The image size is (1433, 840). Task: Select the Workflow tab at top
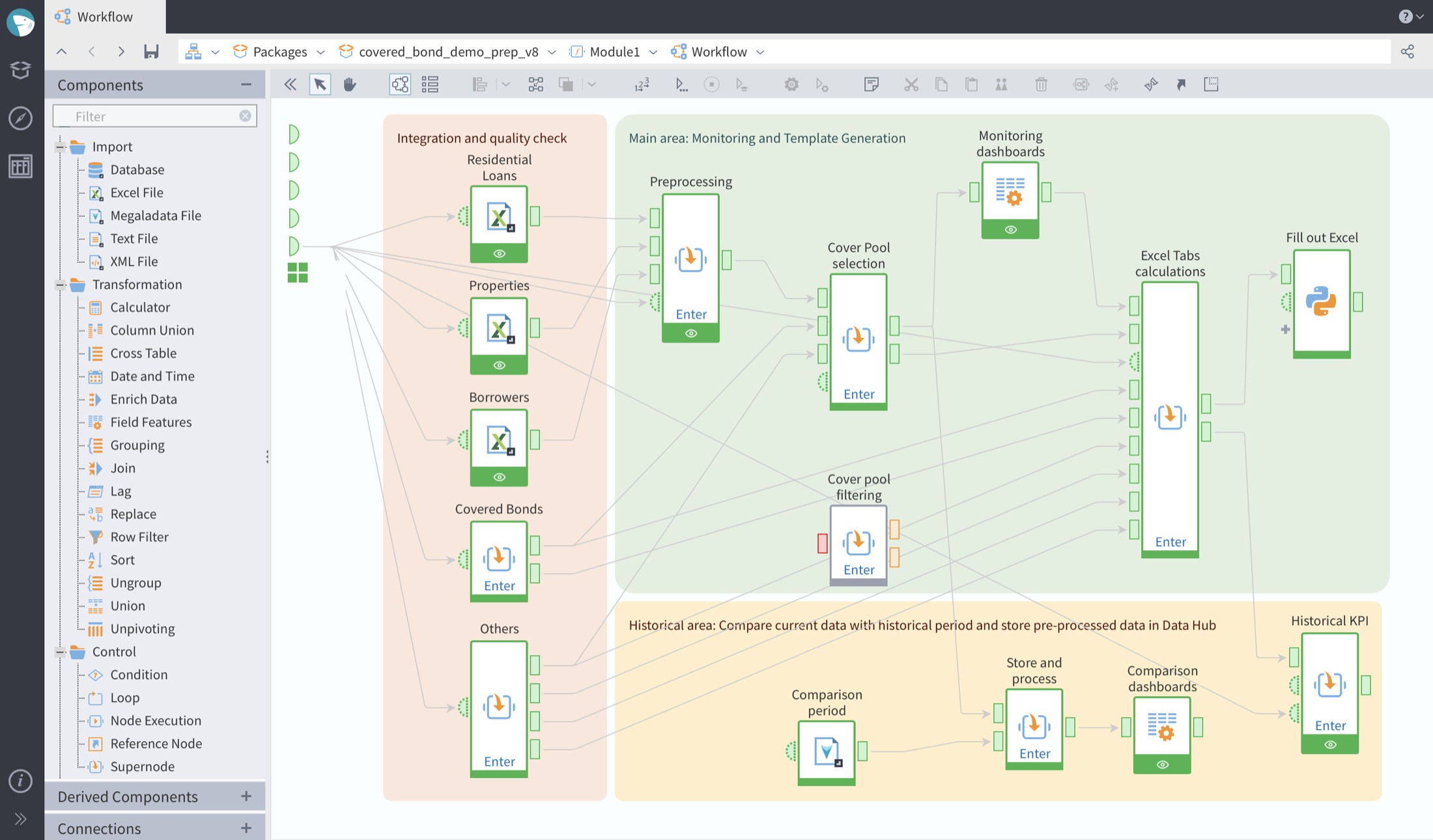pos(104,17)
